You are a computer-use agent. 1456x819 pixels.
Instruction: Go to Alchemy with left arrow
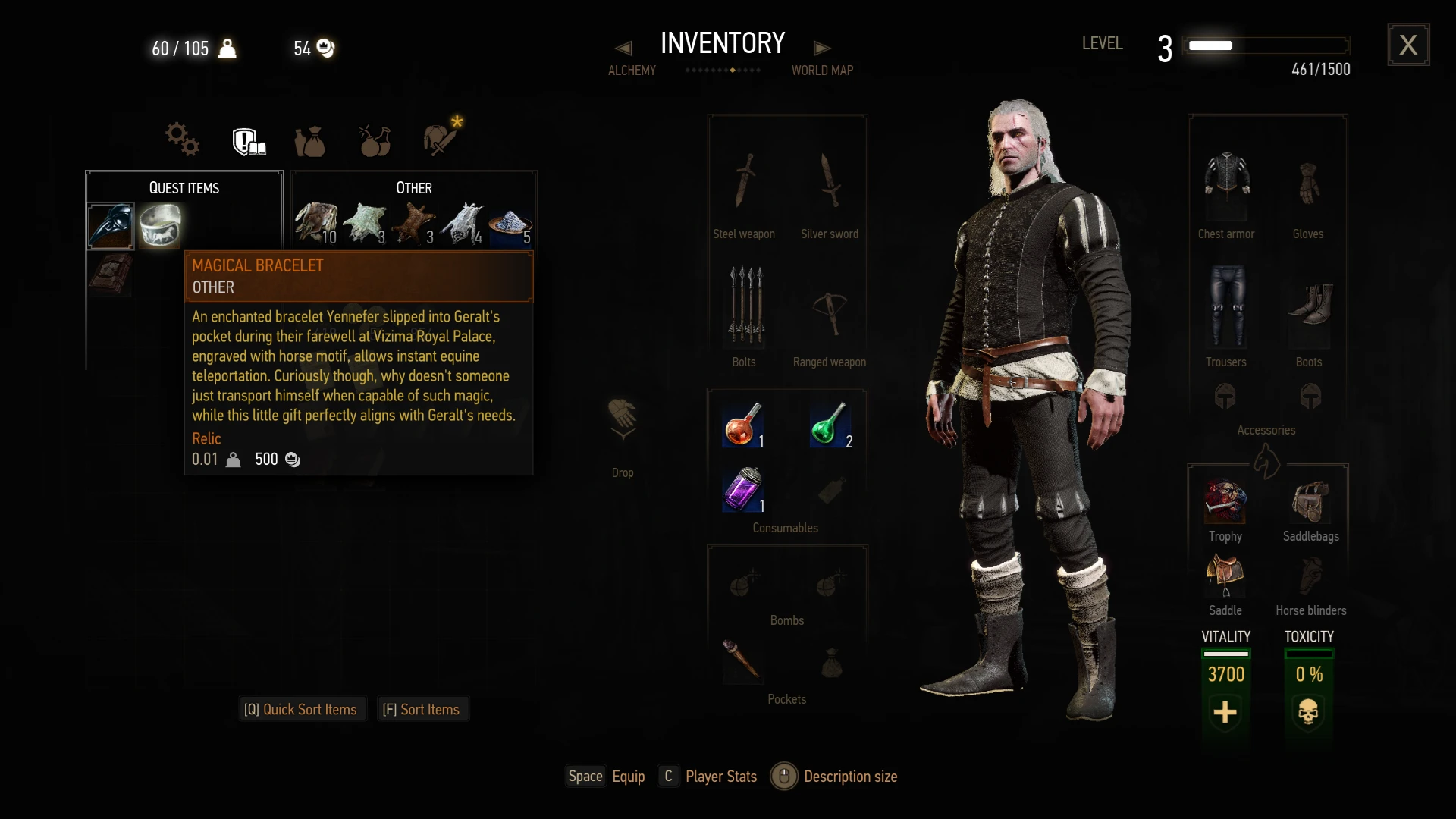coord(623,49)
